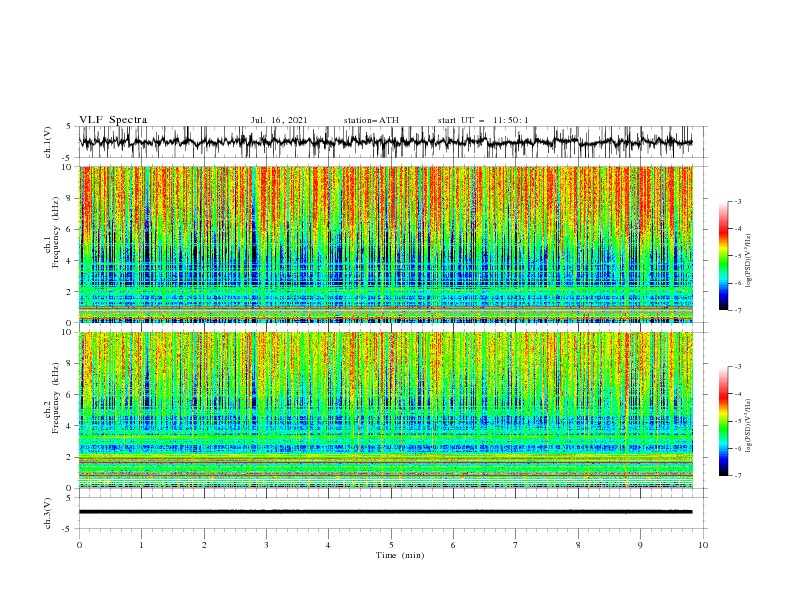The height and width of the screenshot is (612, 792).
Task: Click time axis tick label "6"
Action: coord(453,545)
